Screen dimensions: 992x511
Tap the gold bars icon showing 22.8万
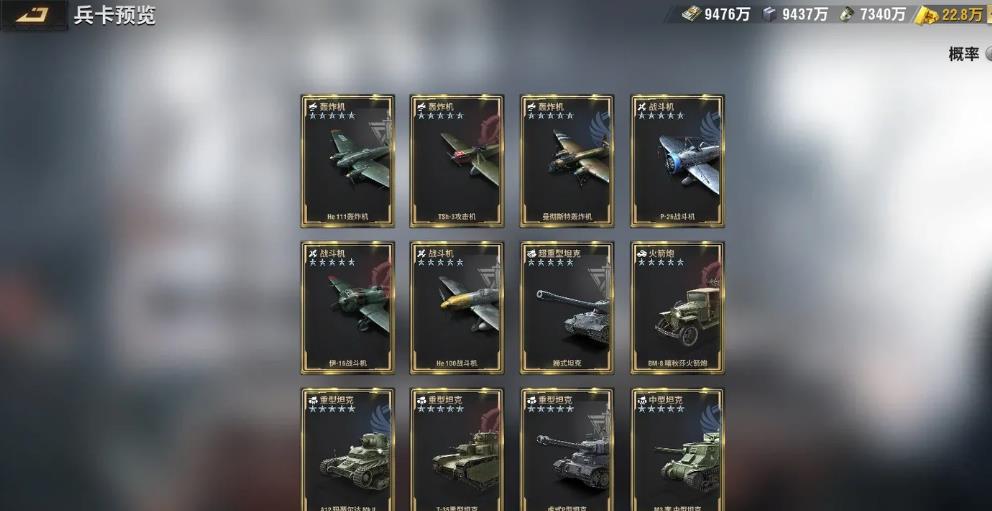[927, 15]
